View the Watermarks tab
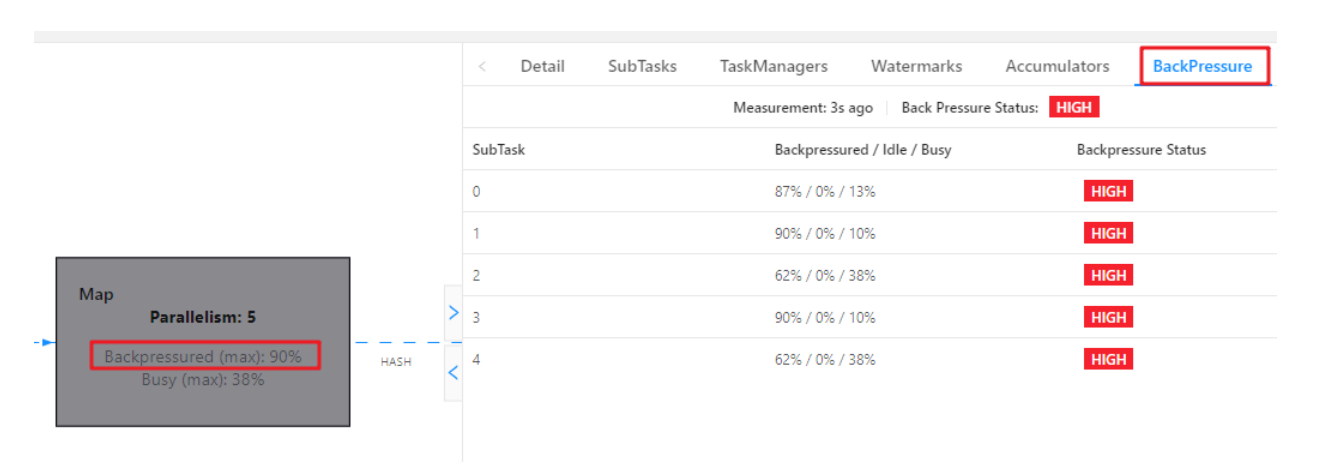Screen dimensions: 1325x475 coord(916,67)
